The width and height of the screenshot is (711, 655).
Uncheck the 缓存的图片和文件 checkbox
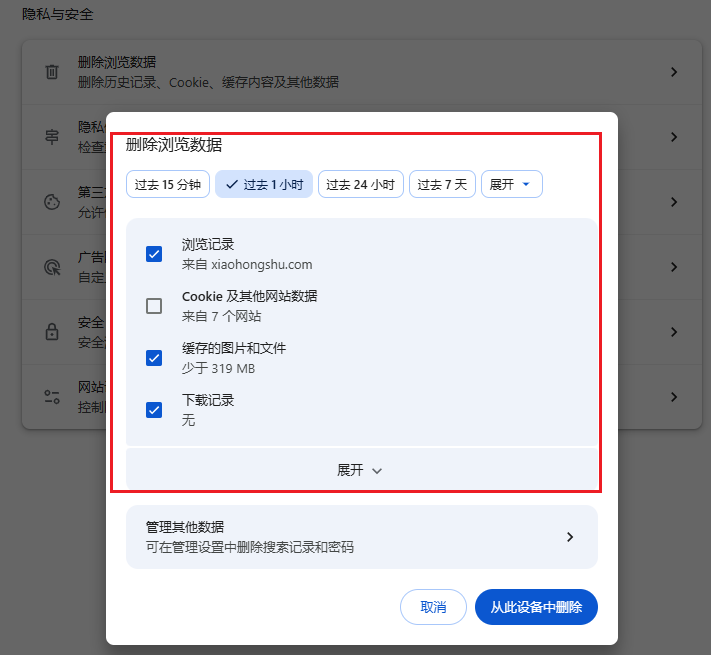tap(154, 358)
